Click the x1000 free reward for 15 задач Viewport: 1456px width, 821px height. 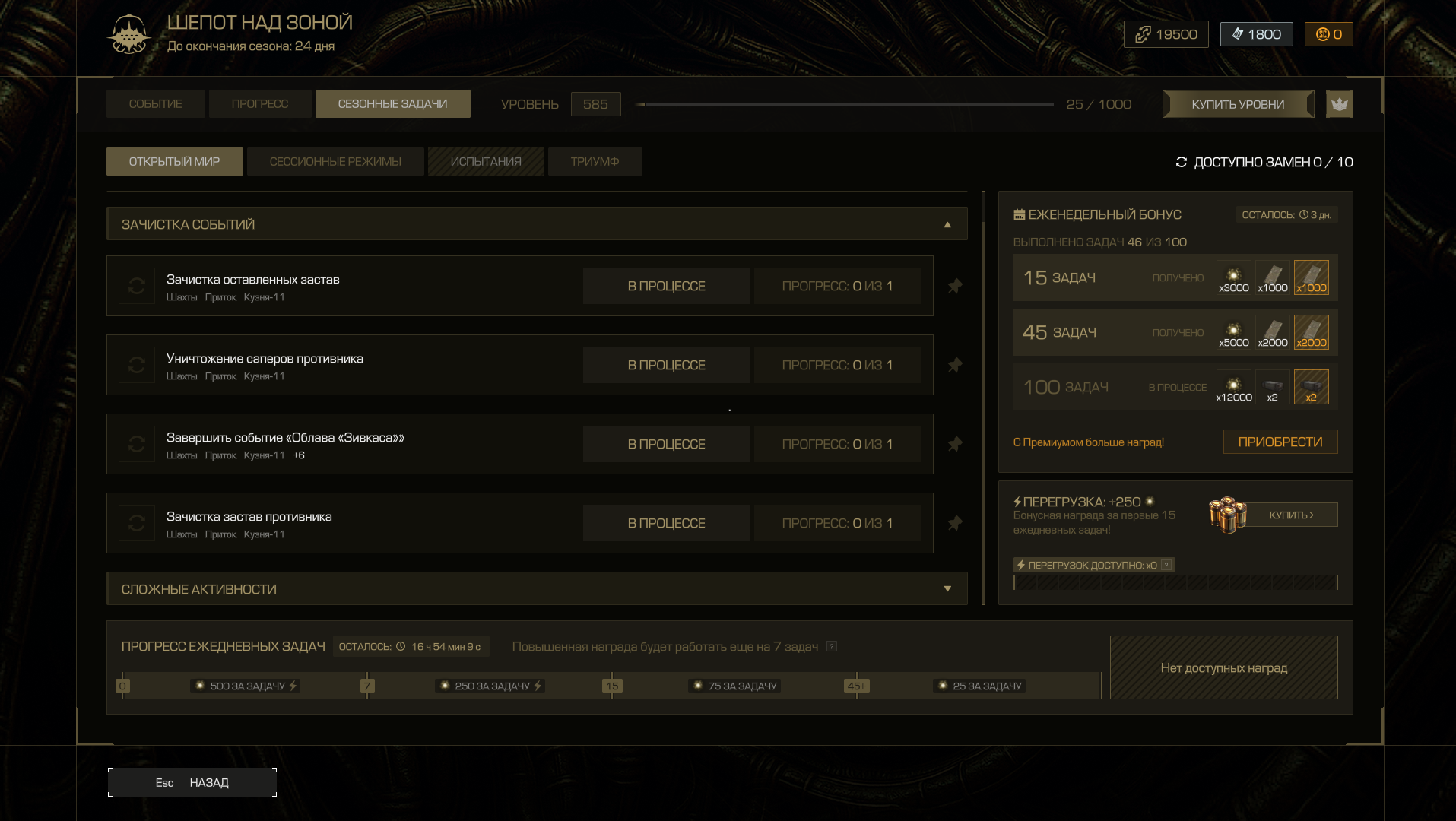coord(1273,277)
